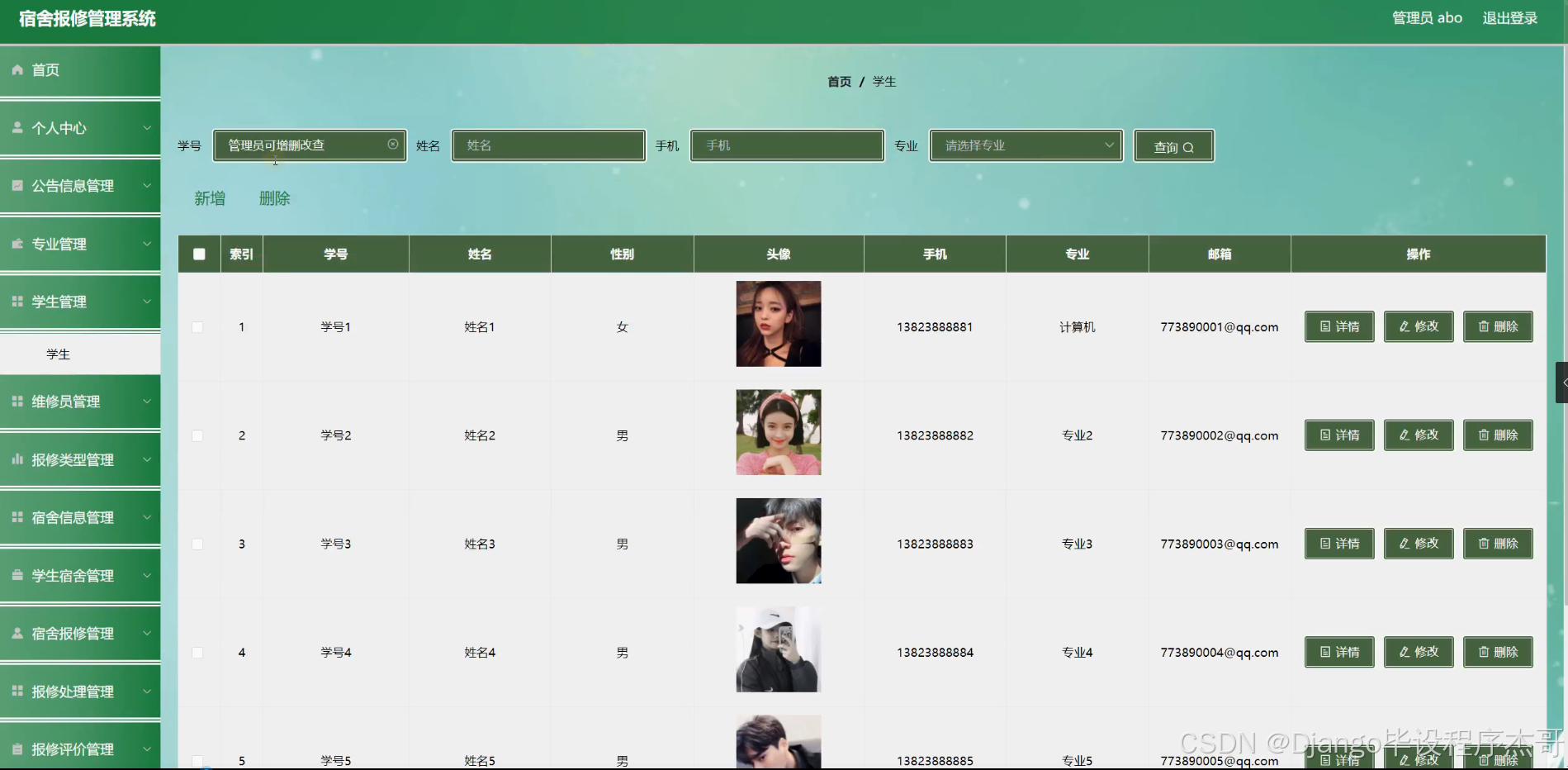Screen dimensions: 1568x770
Task: Check the checkbox for row 学号3
Action: coord(197,544)
